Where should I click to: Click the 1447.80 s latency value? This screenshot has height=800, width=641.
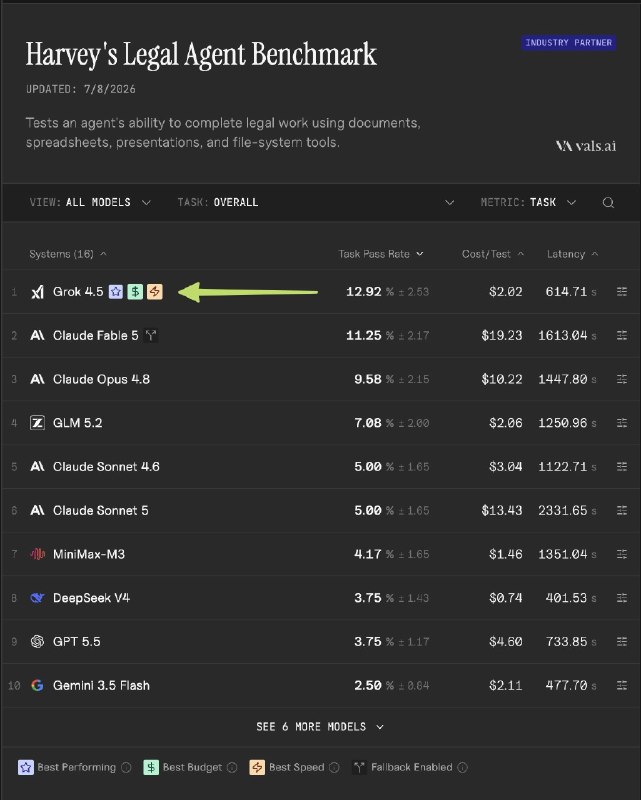coord(567,379)
